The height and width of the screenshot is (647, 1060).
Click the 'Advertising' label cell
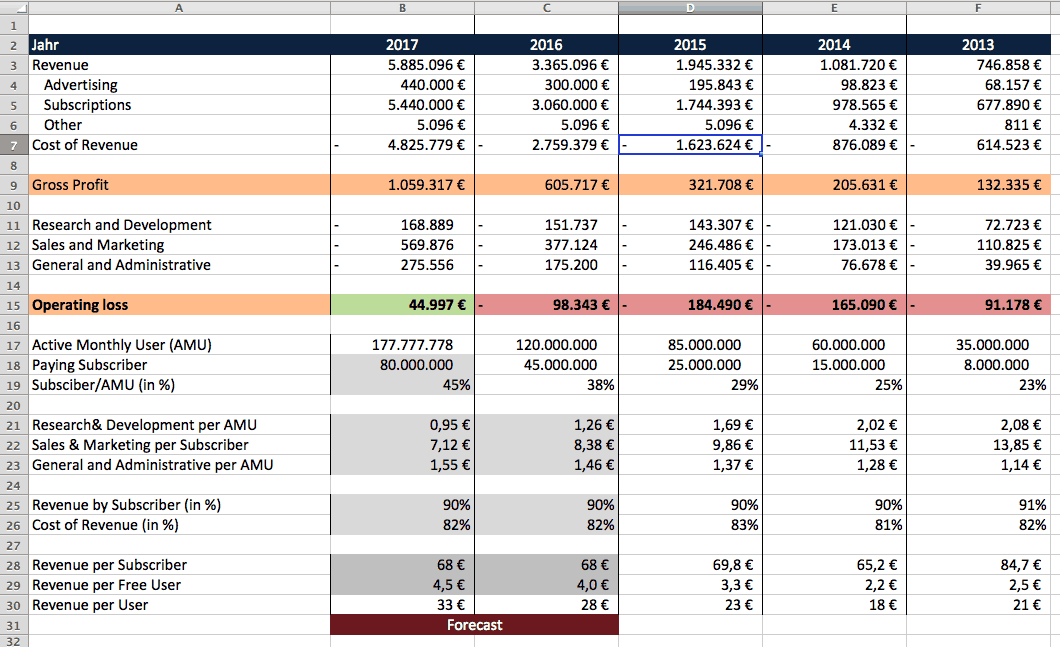(x=179, y=85)
